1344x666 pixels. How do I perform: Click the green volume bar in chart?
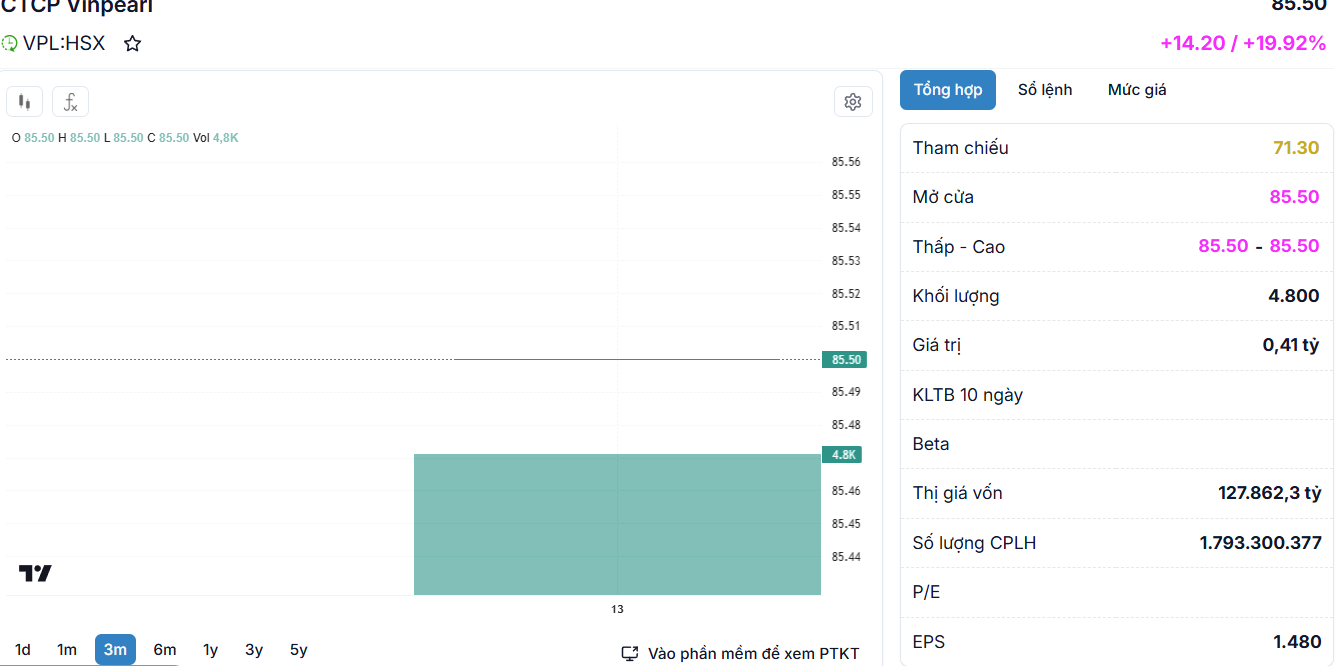click(x=617, y=525)
